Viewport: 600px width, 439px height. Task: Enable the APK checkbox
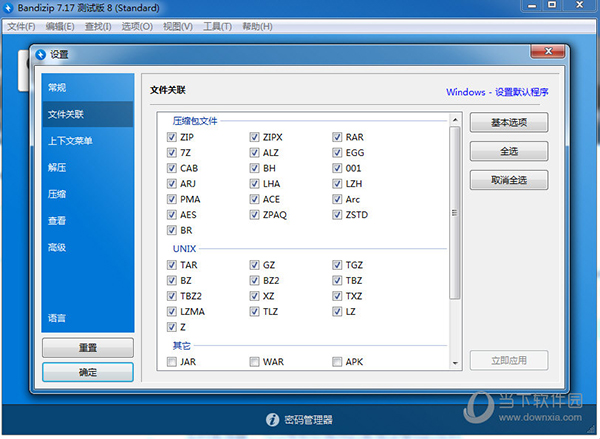337,362
